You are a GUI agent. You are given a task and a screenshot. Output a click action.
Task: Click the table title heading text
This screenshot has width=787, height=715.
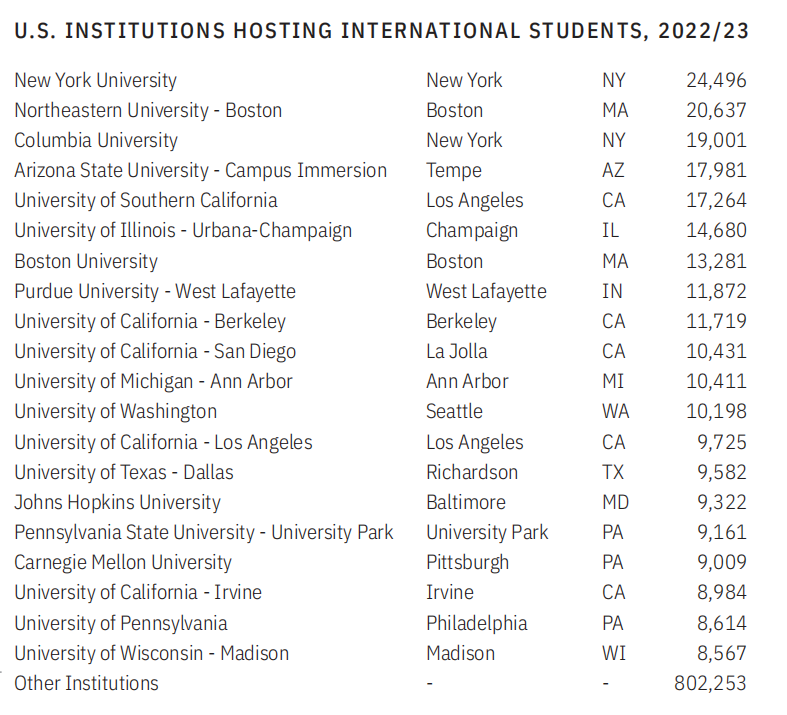[x=381, y=31]
